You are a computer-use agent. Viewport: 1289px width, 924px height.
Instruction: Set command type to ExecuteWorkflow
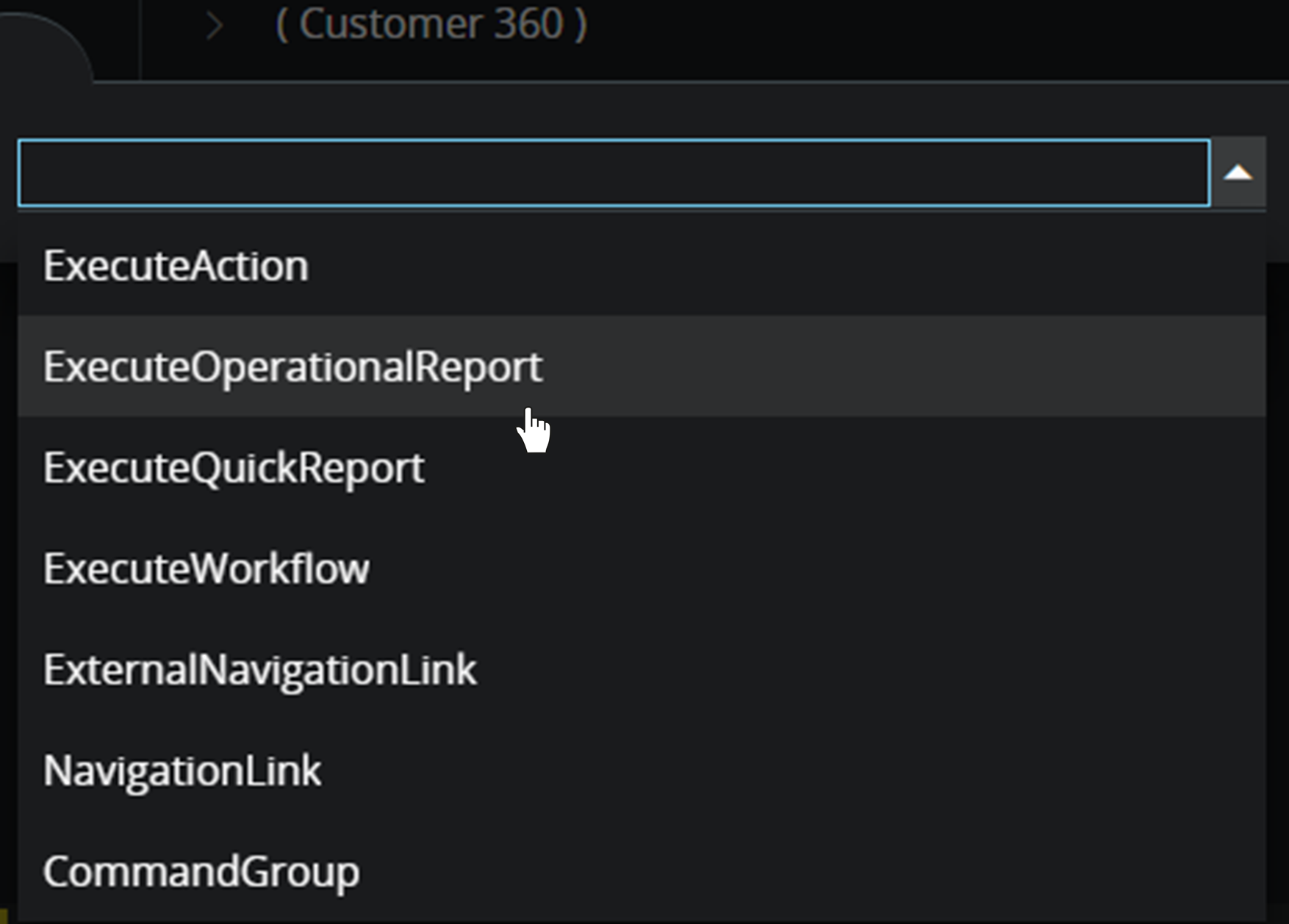[x=207, y=569]
